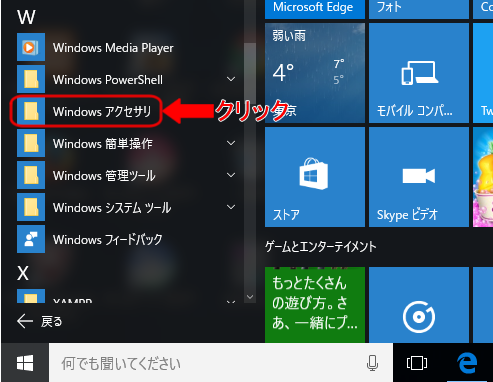Open the candy game tile
The width and height of the screenshot is (493, 382).
[x=483, y=177]
